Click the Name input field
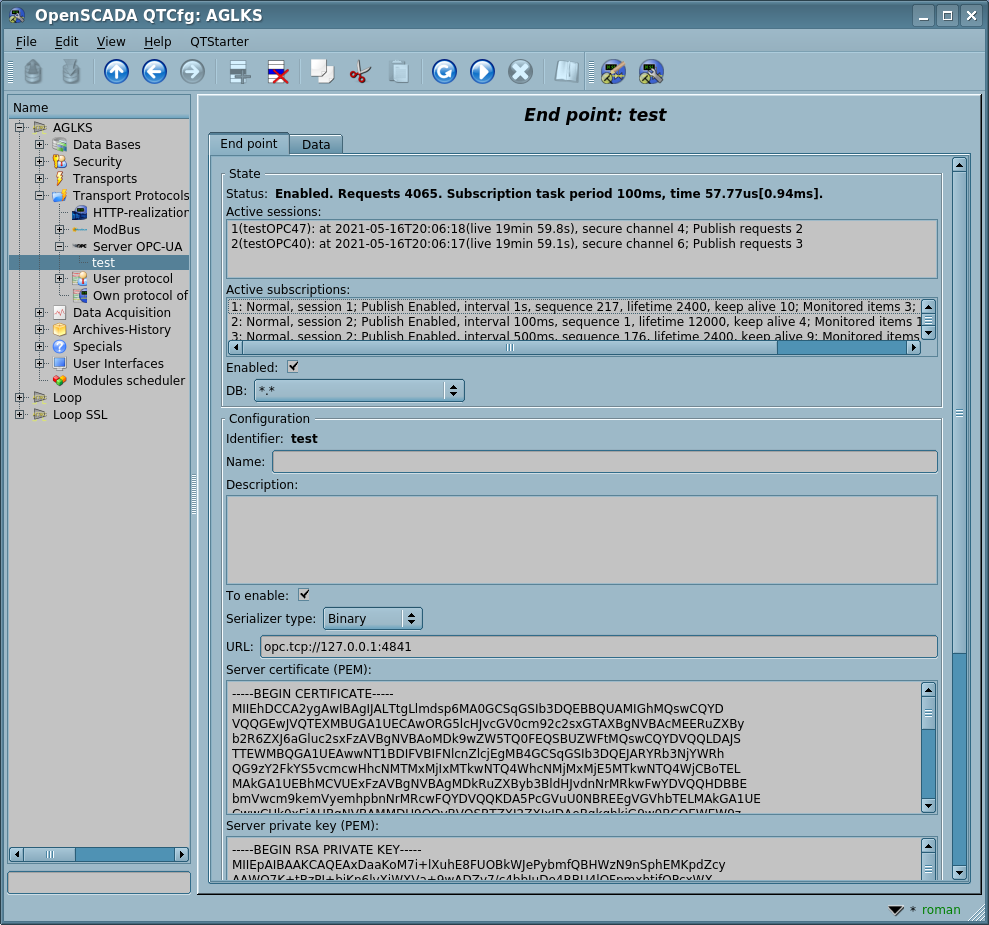989x925 pixels. (604, 462)
